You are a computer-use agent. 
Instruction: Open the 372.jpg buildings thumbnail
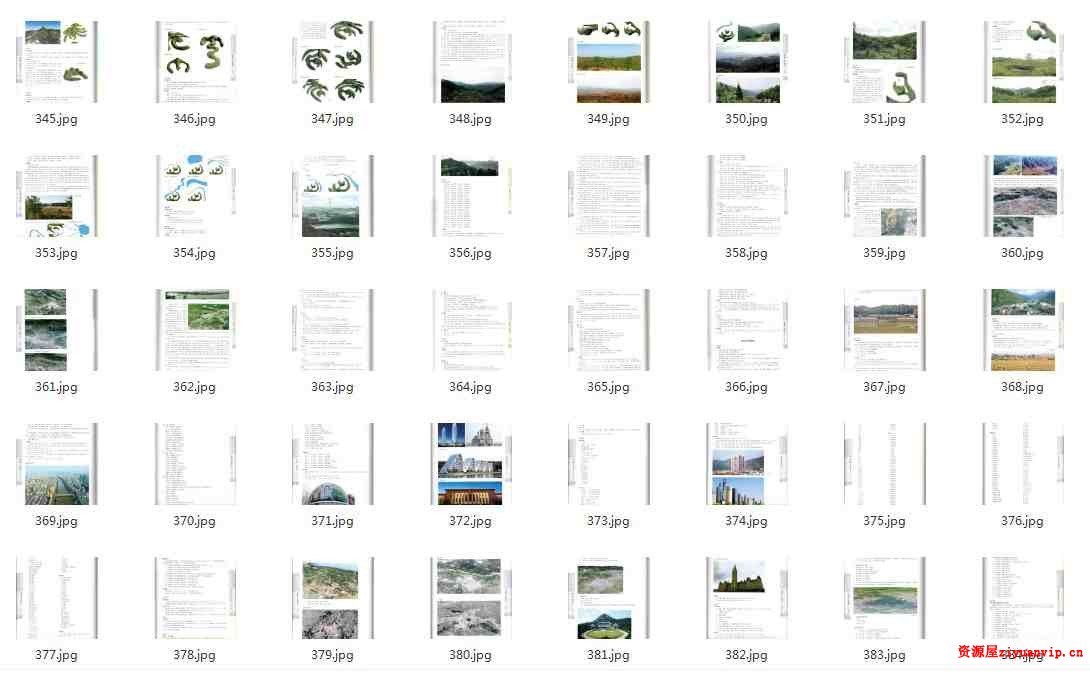coord(470,464)
